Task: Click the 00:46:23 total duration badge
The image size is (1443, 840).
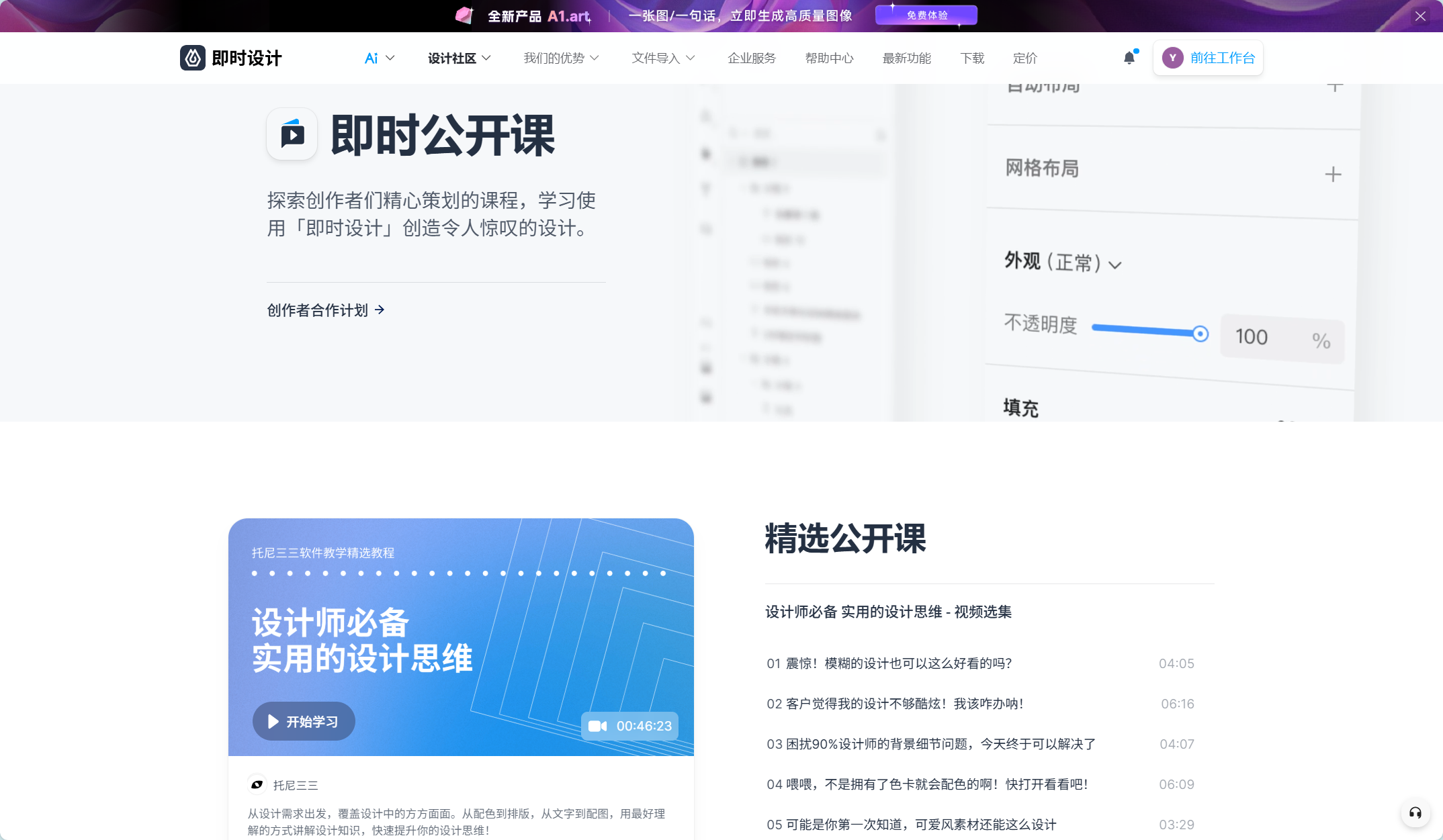Action: click(x=630, y=726)
